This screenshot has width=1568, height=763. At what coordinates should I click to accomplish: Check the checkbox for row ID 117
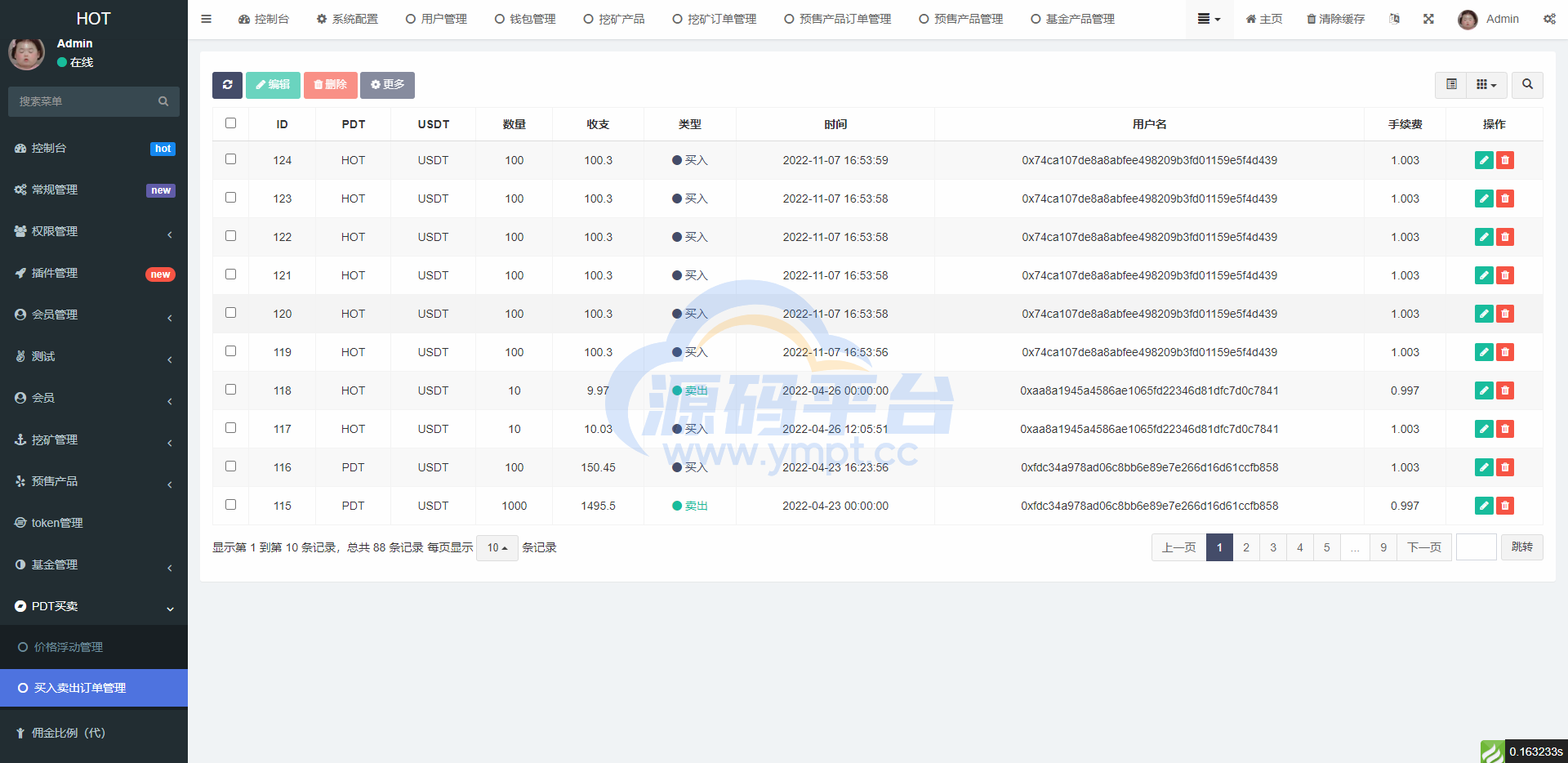tap(230, 428)
